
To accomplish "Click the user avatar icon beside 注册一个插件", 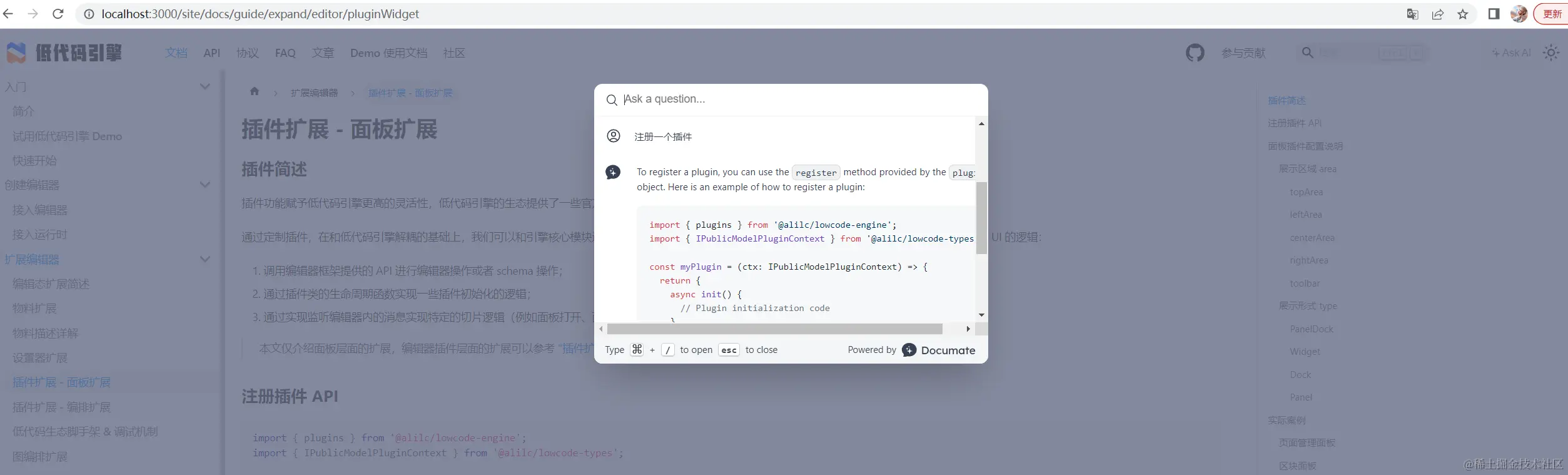I will pos(614,136).
